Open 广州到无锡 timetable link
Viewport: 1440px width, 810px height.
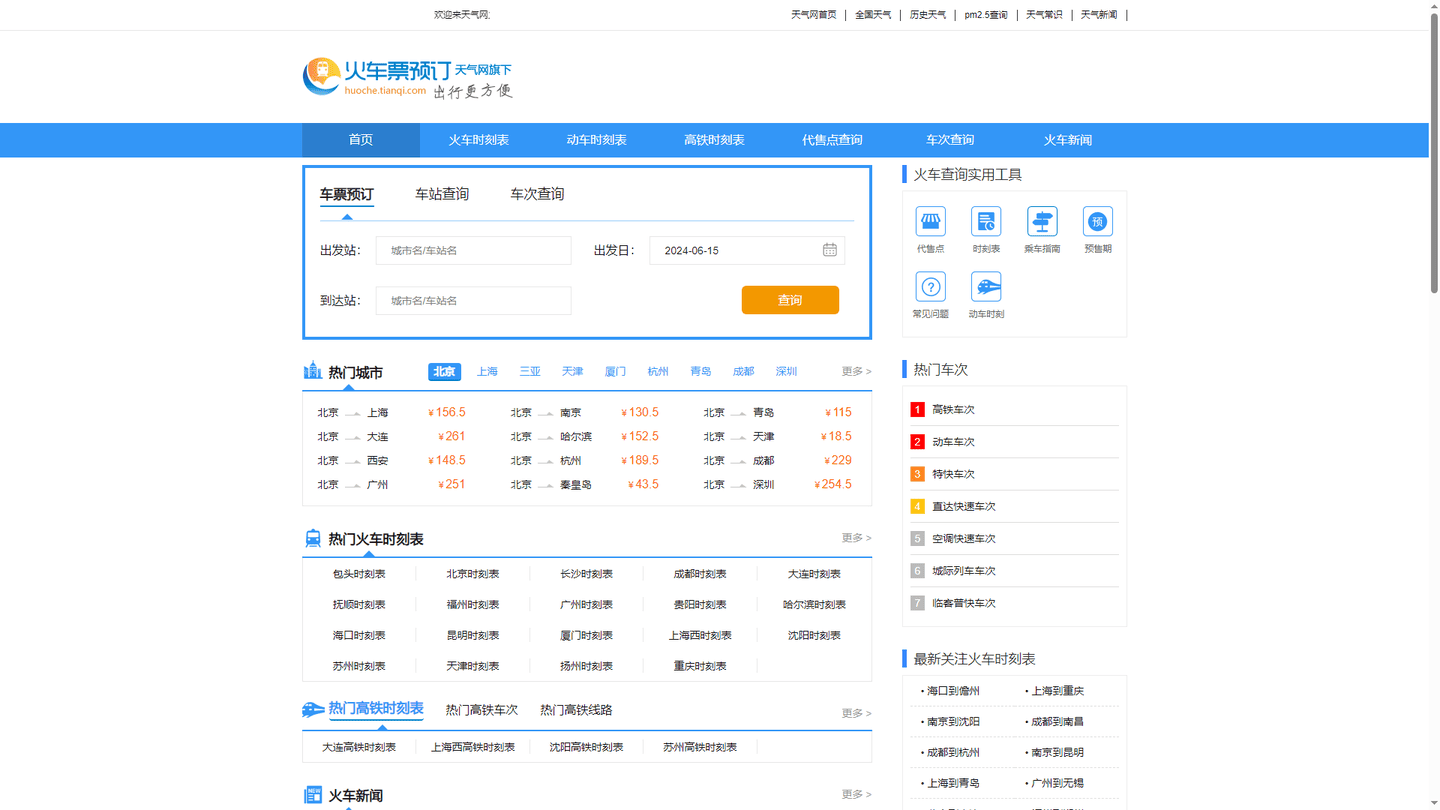point(1057,783)
